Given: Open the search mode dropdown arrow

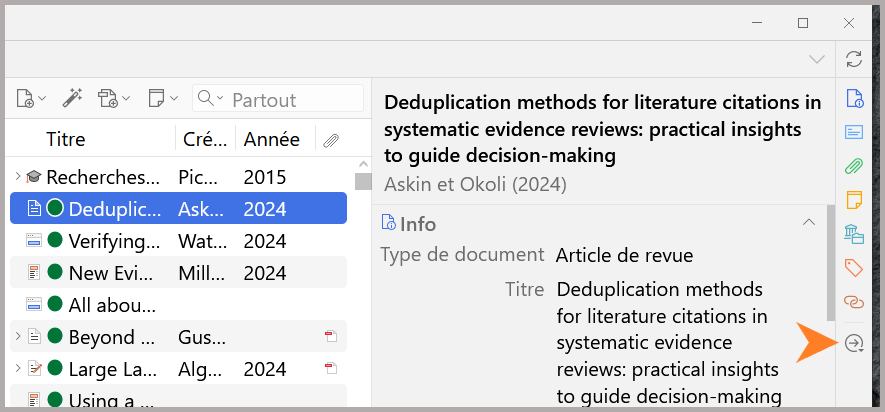Looking at the screenshot, I should pyautogui.click(x=220, y=99).
